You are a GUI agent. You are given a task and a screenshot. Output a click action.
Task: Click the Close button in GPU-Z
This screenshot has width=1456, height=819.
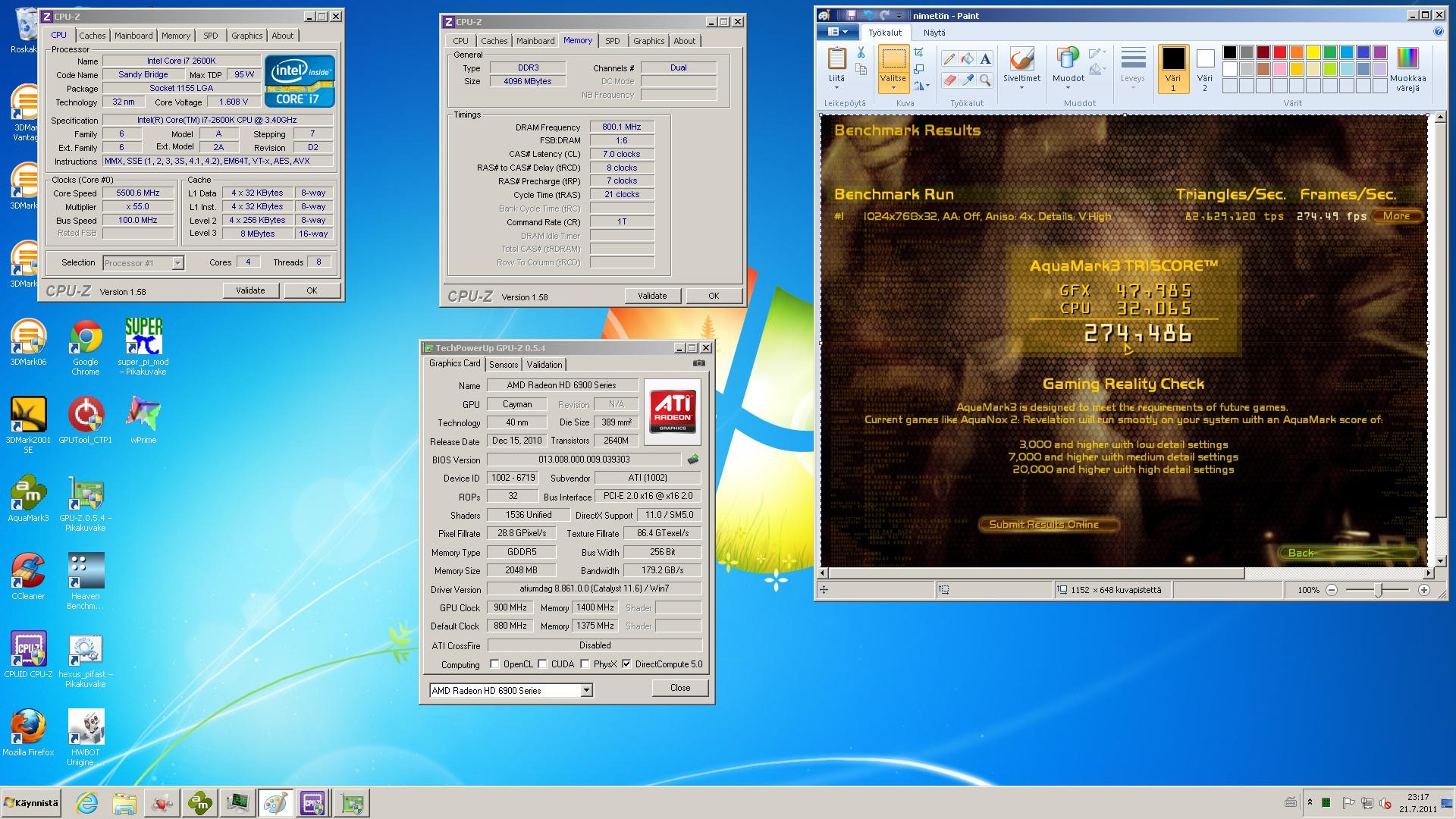[x=680, y=688]
